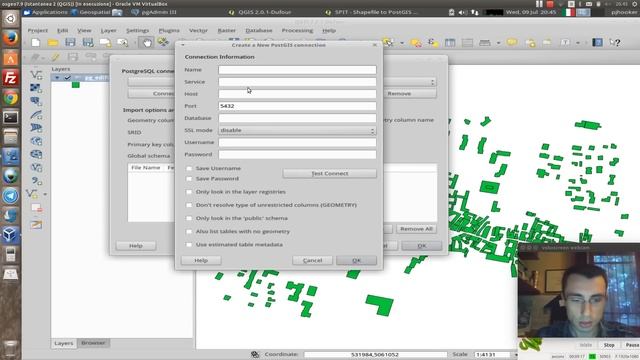Click the coordinate toggle icon in status bar
The image size is (640, 360).
click(255, 354)
